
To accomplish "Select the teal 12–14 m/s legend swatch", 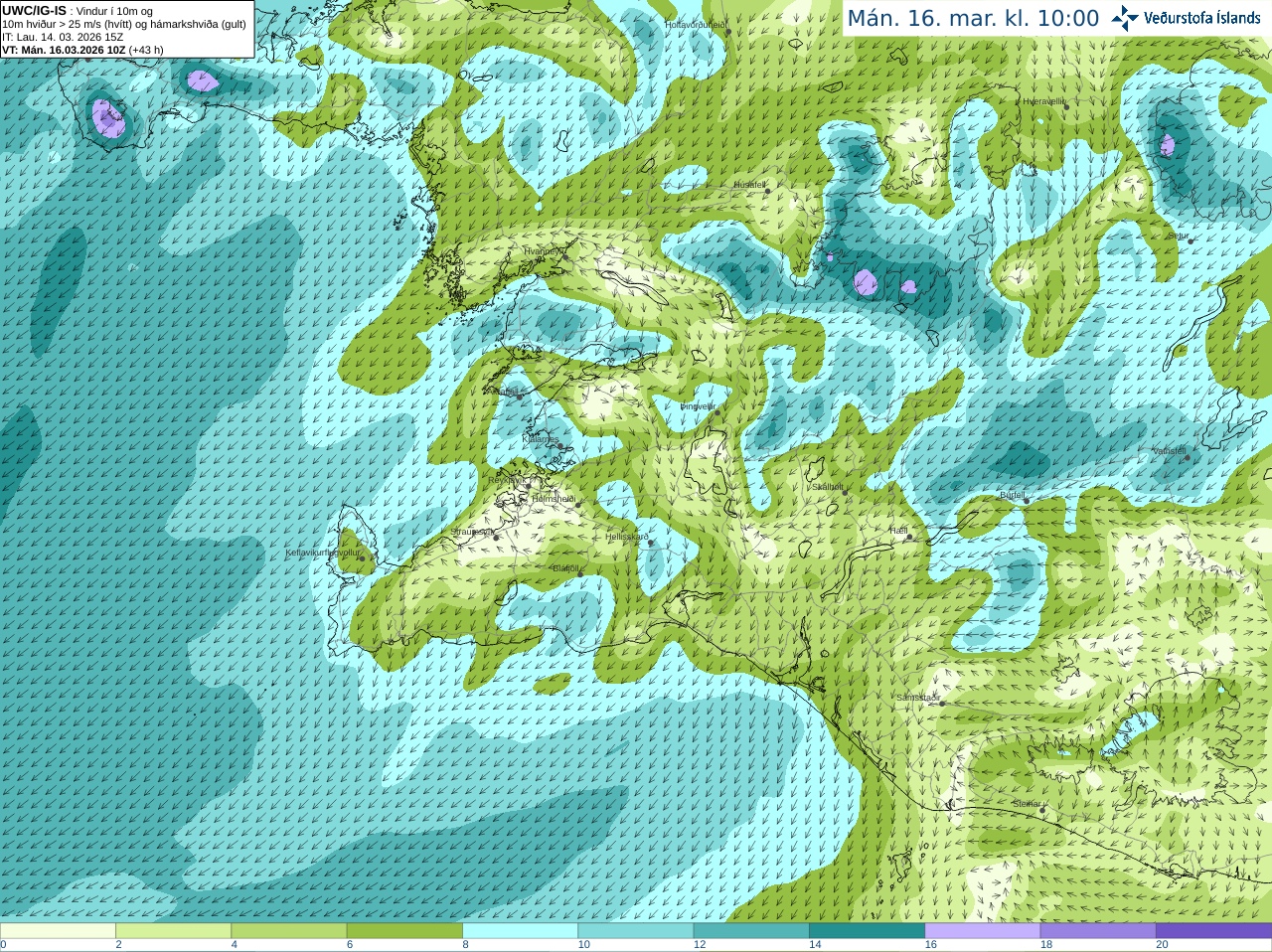I will tap(751, 931).
